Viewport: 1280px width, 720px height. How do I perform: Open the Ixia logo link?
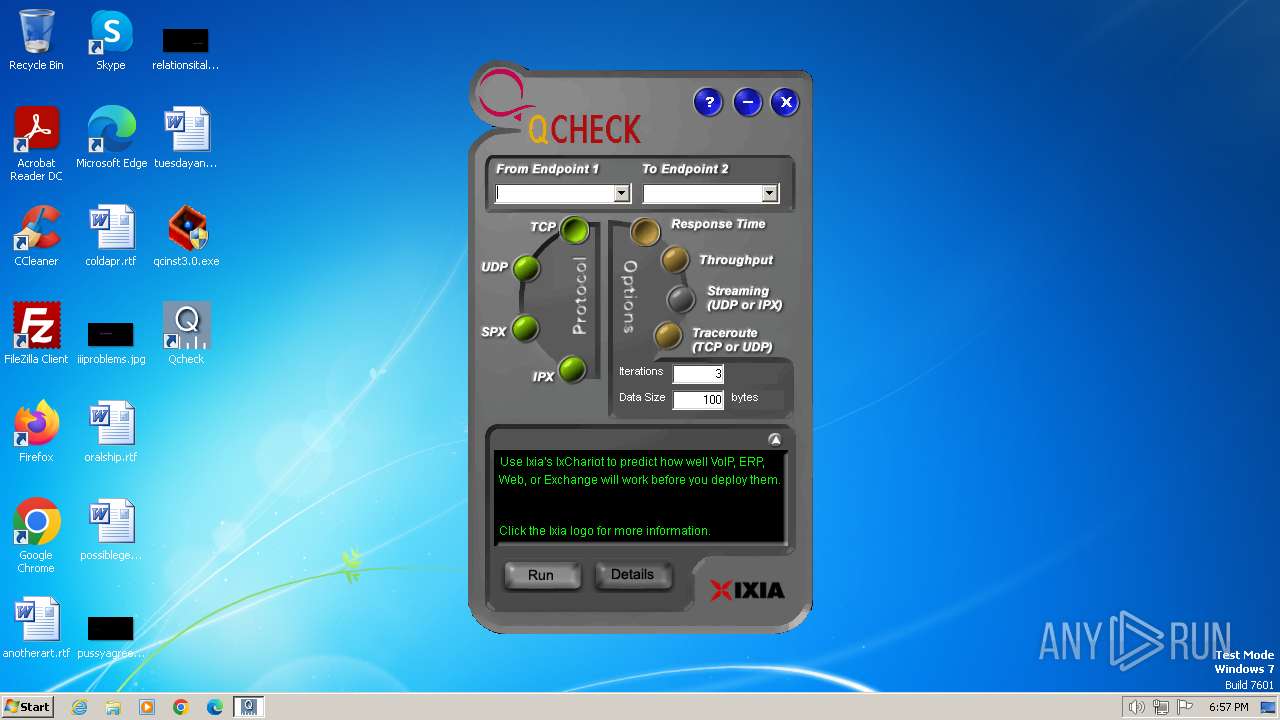click(x=747, y=590)
